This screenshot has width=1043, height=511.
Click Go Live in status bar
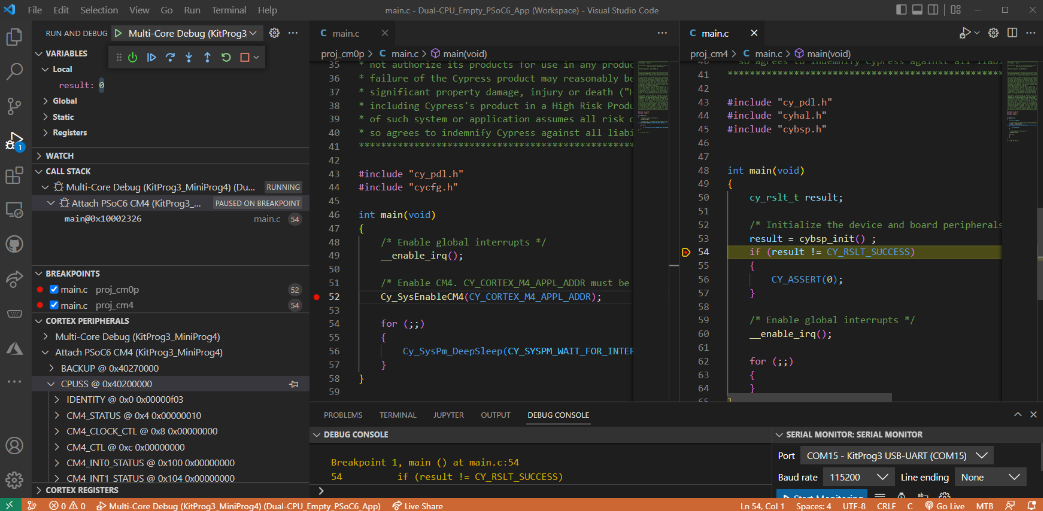click(945, 505)
